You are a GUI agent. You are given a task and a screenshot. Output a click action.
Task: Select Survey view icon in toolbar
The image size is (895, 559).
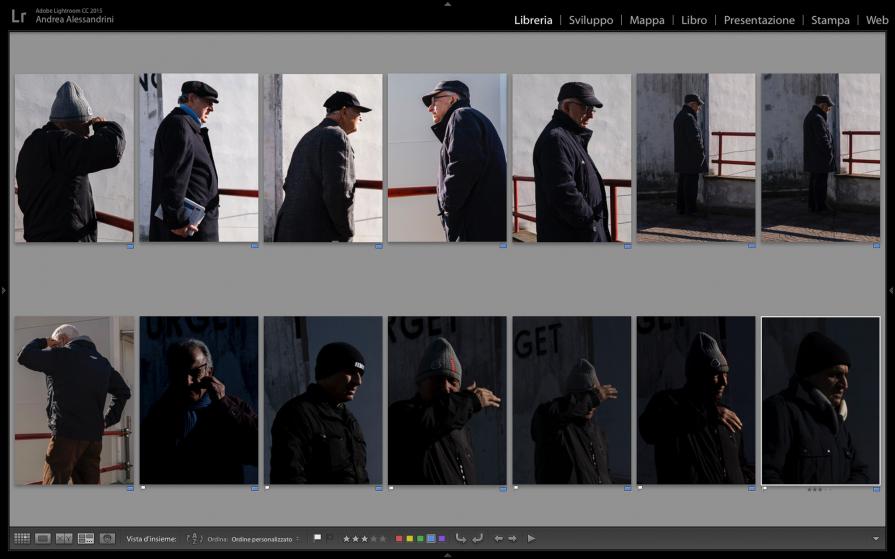coord(86,538)
